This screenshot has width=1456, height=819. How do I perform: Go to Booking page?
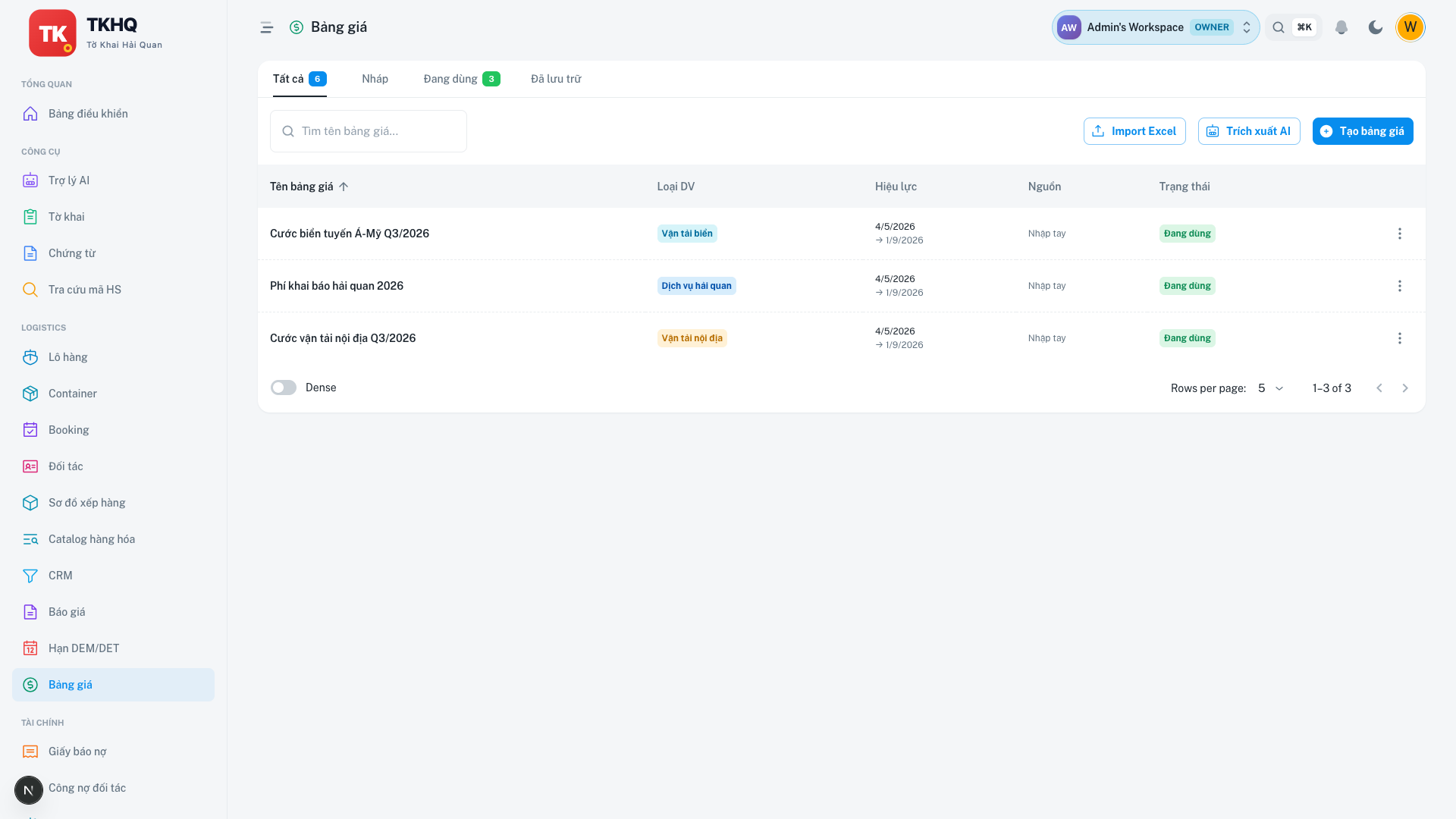113,430
